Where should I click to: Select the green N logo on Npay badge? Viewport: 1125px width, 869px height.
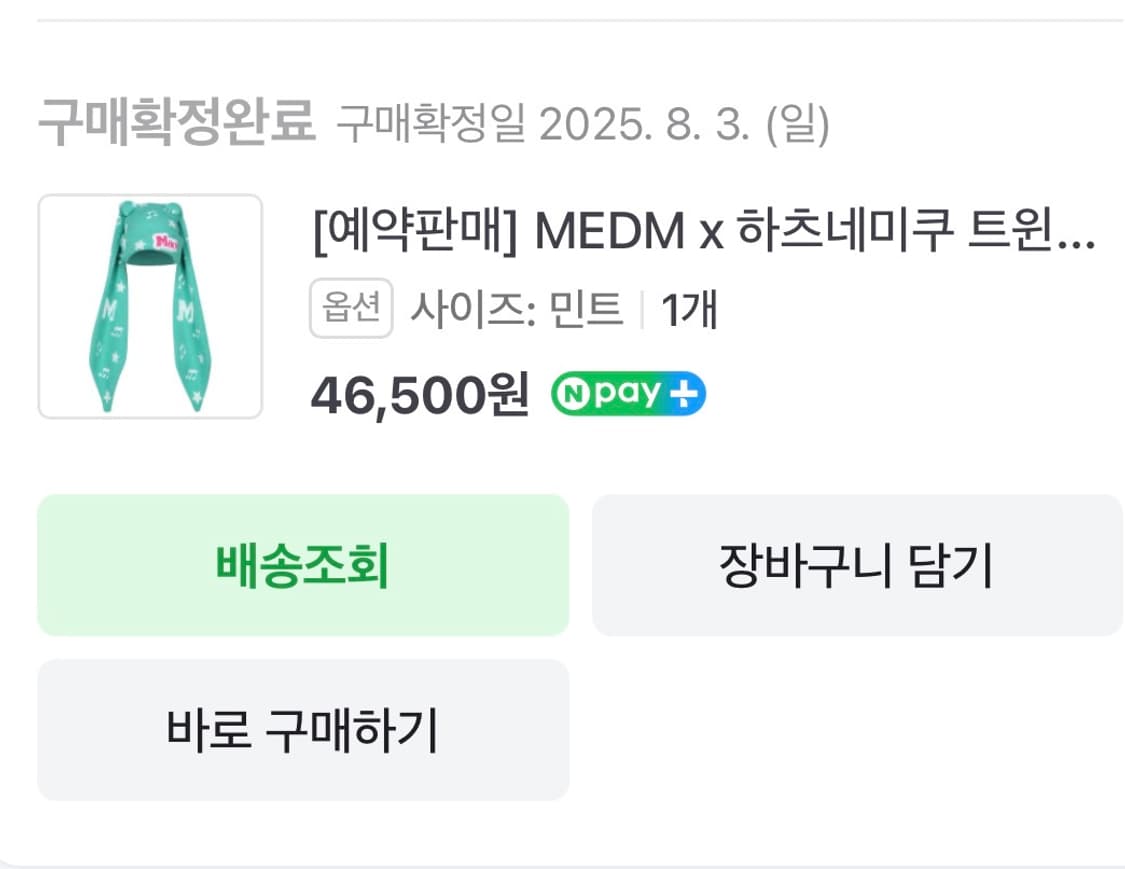coord(575,393)
